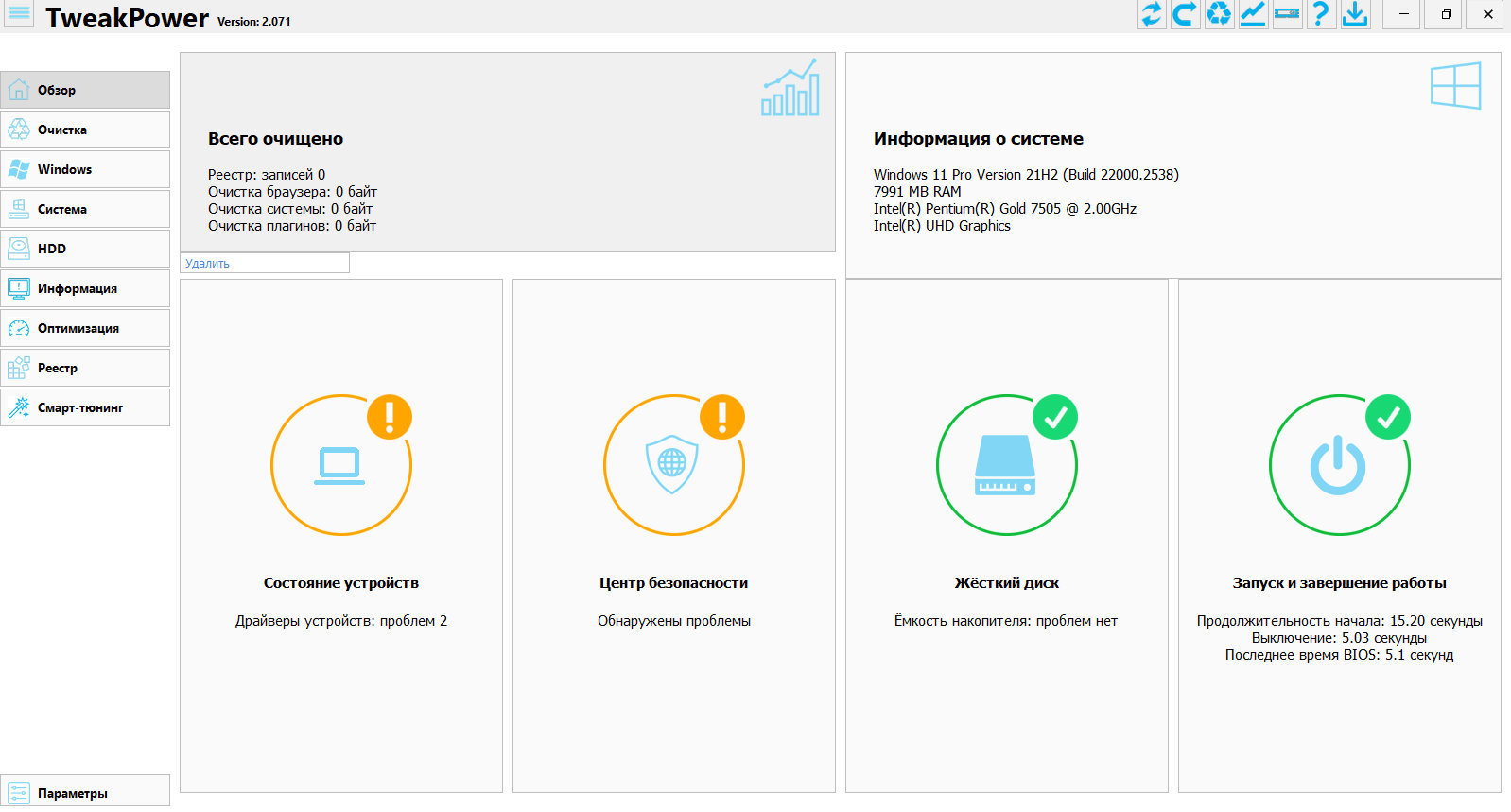
Task: Click the download arrow toolbar icon
Action: point(1355,14)
